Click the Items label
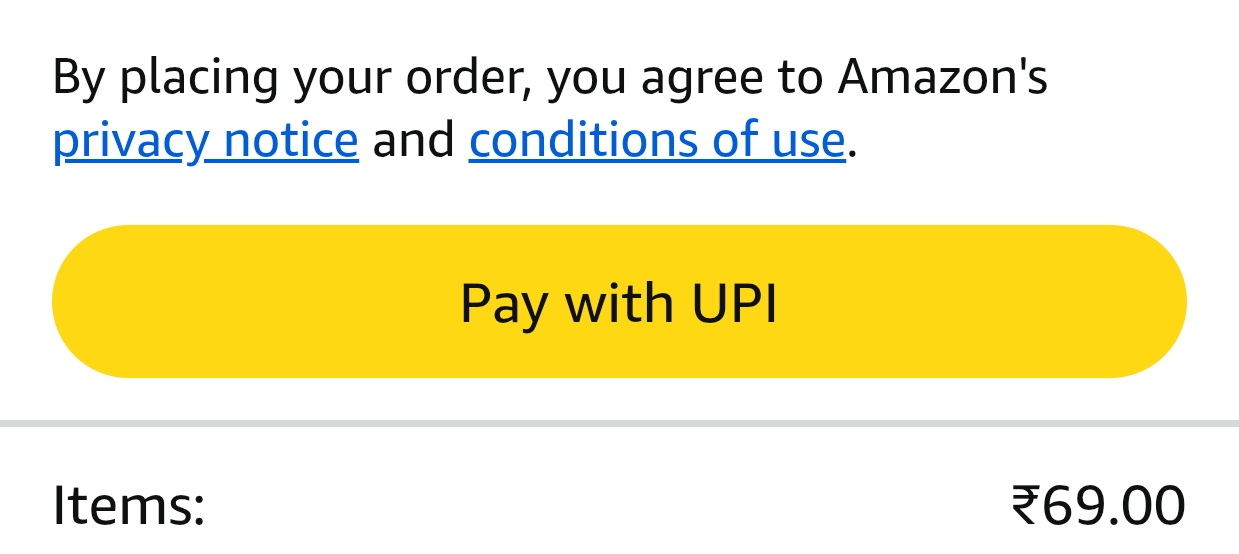Viewport: 1239px width, 554px height. (128, 504)
